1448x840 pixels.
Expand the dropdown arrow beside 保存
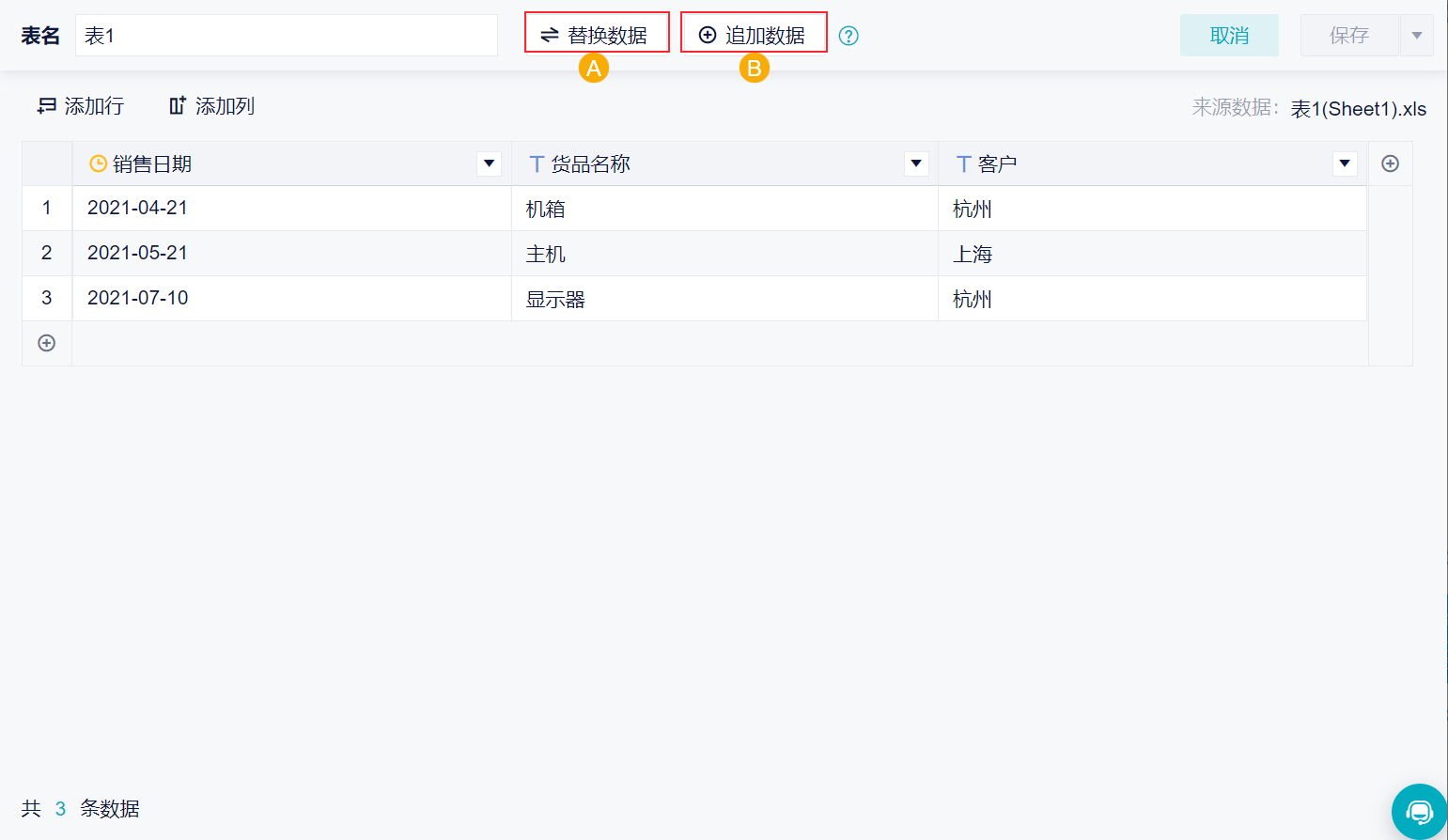(x=1416, y=36)
